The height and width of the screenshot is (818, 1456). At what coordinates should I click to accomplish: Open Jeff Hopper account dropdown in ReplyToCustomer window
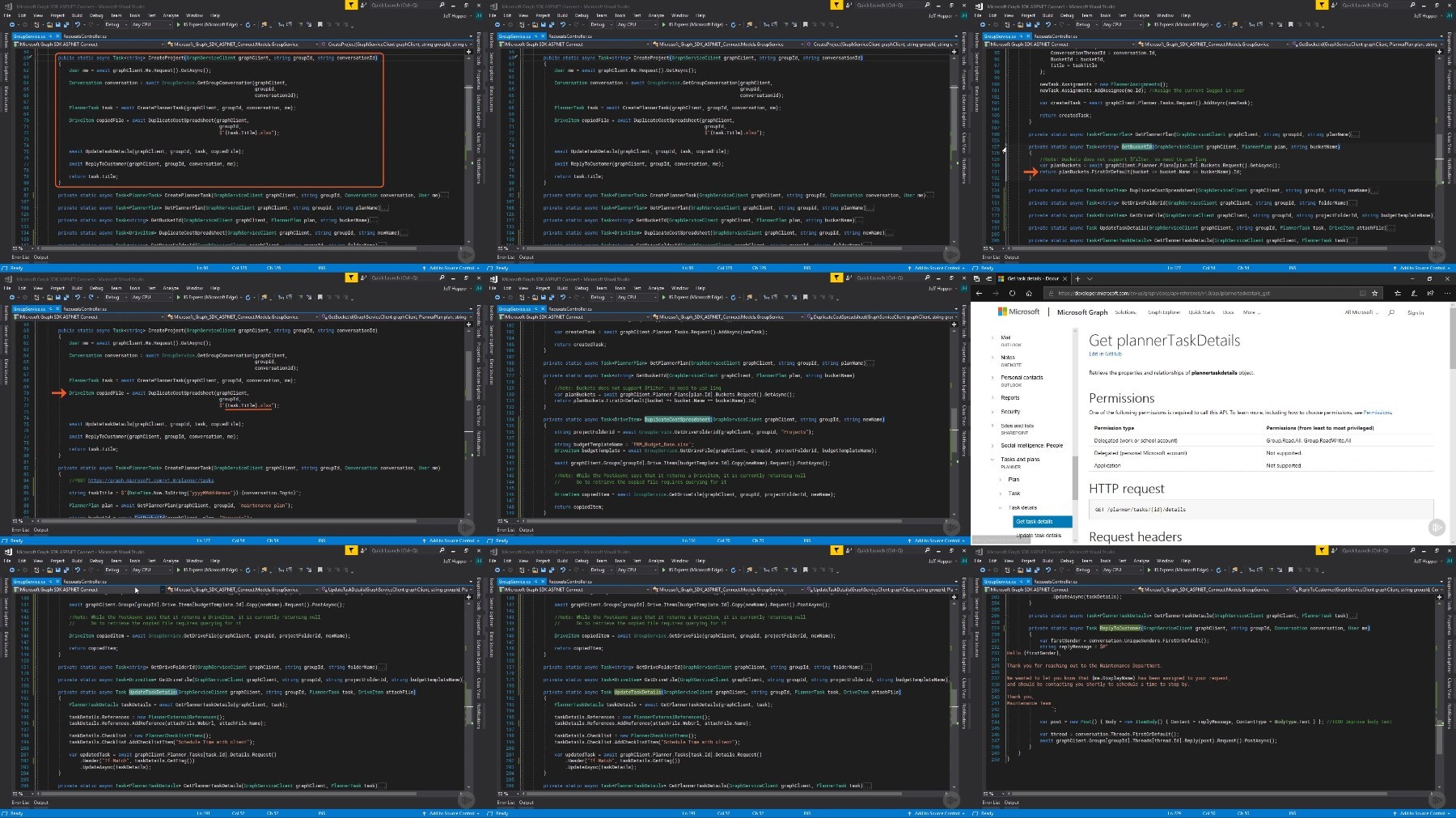coord(1428,561)
